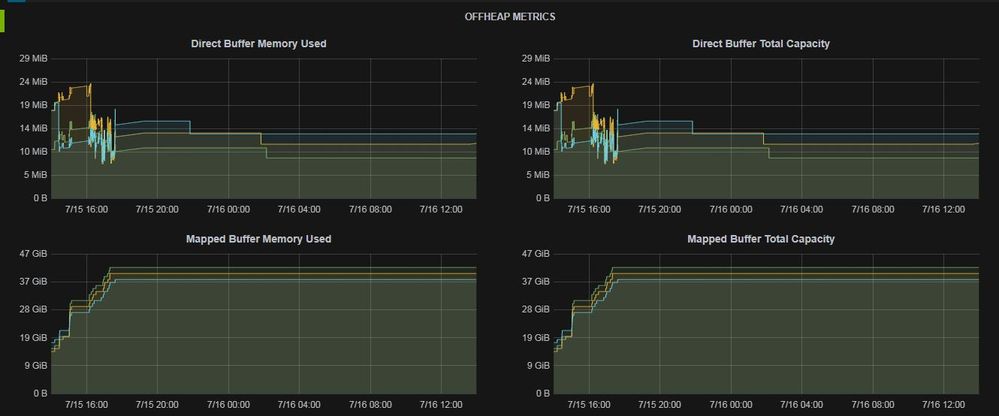
Task: Click 19 GiB label in Mapped Buffer Memory Used
Action: click(x=34, y=338)
